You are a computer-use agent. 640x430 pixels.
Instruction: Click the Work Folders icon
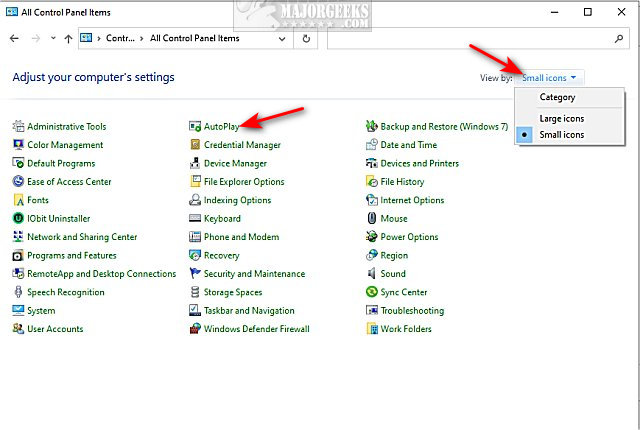[372, 329]
